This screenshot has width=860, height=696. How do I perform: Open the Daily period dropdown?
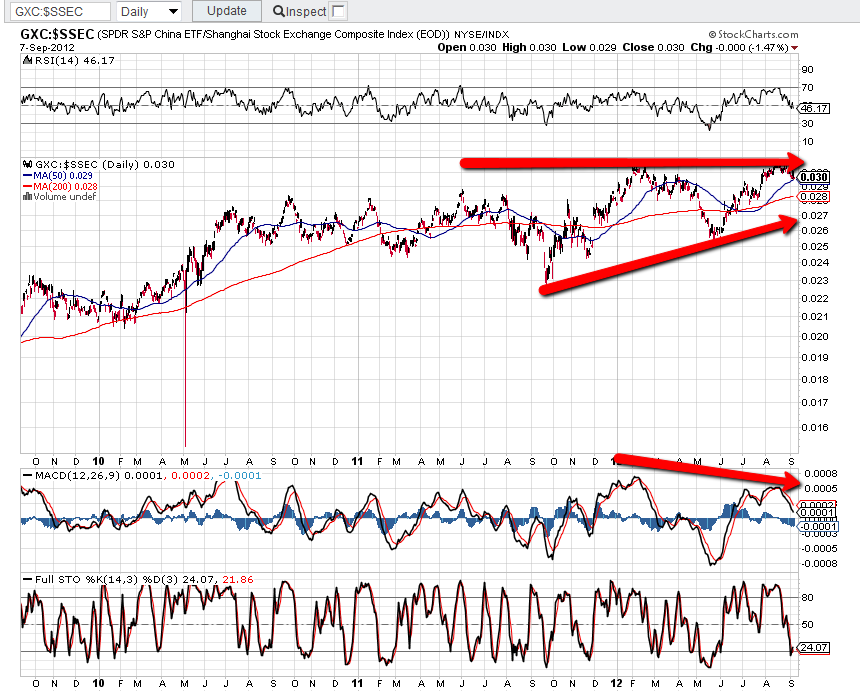click(x=149, y=12)
